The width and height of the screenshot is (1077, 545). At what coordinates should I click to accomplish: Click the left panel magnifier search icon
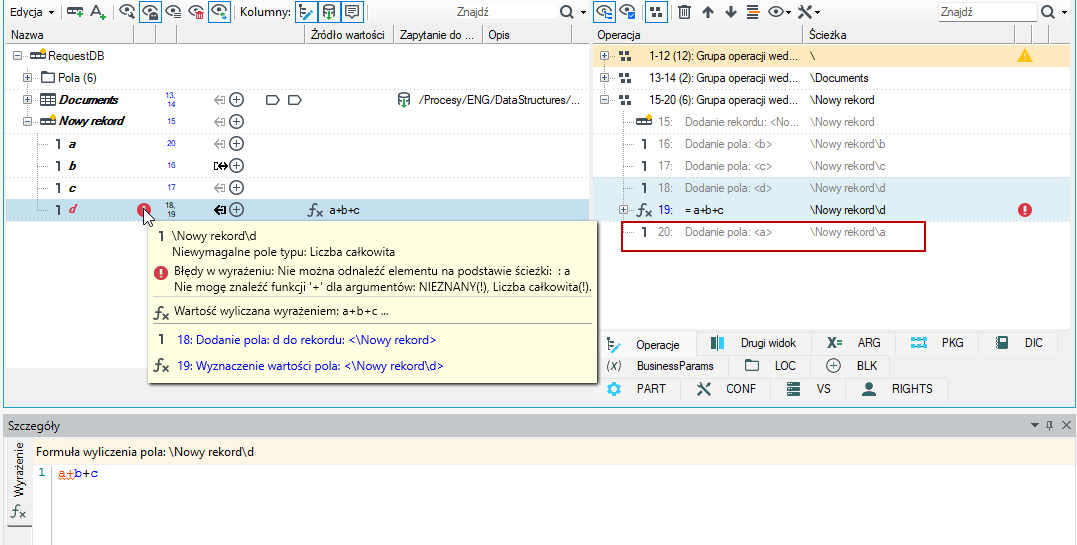(566, 12)
